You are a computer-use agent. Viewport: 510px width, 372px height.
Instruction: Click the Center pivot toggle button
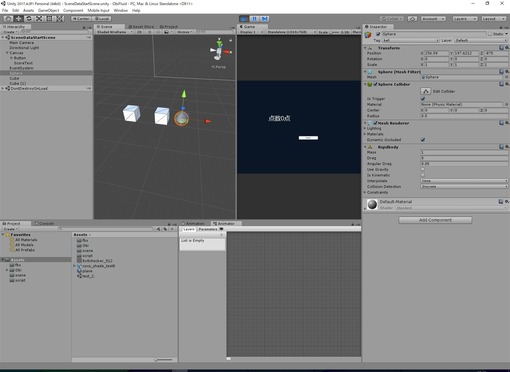(x=81, y=19)
